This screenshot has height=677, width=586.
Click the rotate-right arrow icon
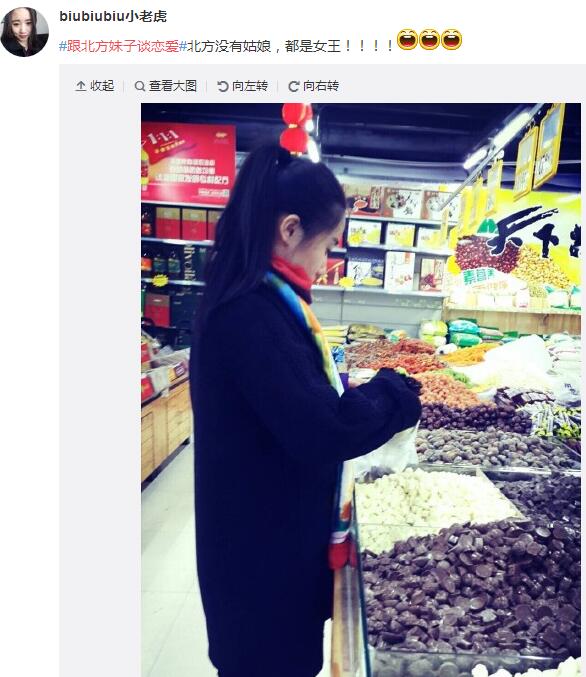coord(294,86)
